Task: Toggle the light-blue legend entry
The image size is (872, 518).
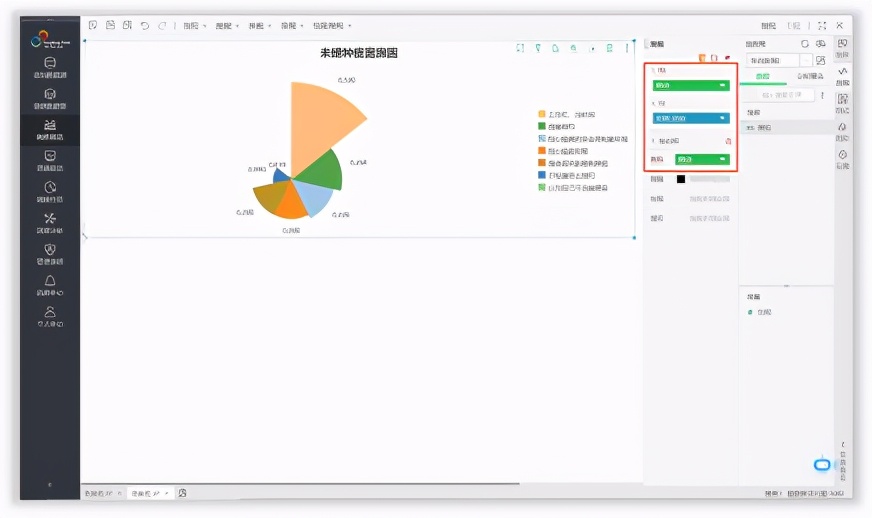Action: [x=582, y=139]
